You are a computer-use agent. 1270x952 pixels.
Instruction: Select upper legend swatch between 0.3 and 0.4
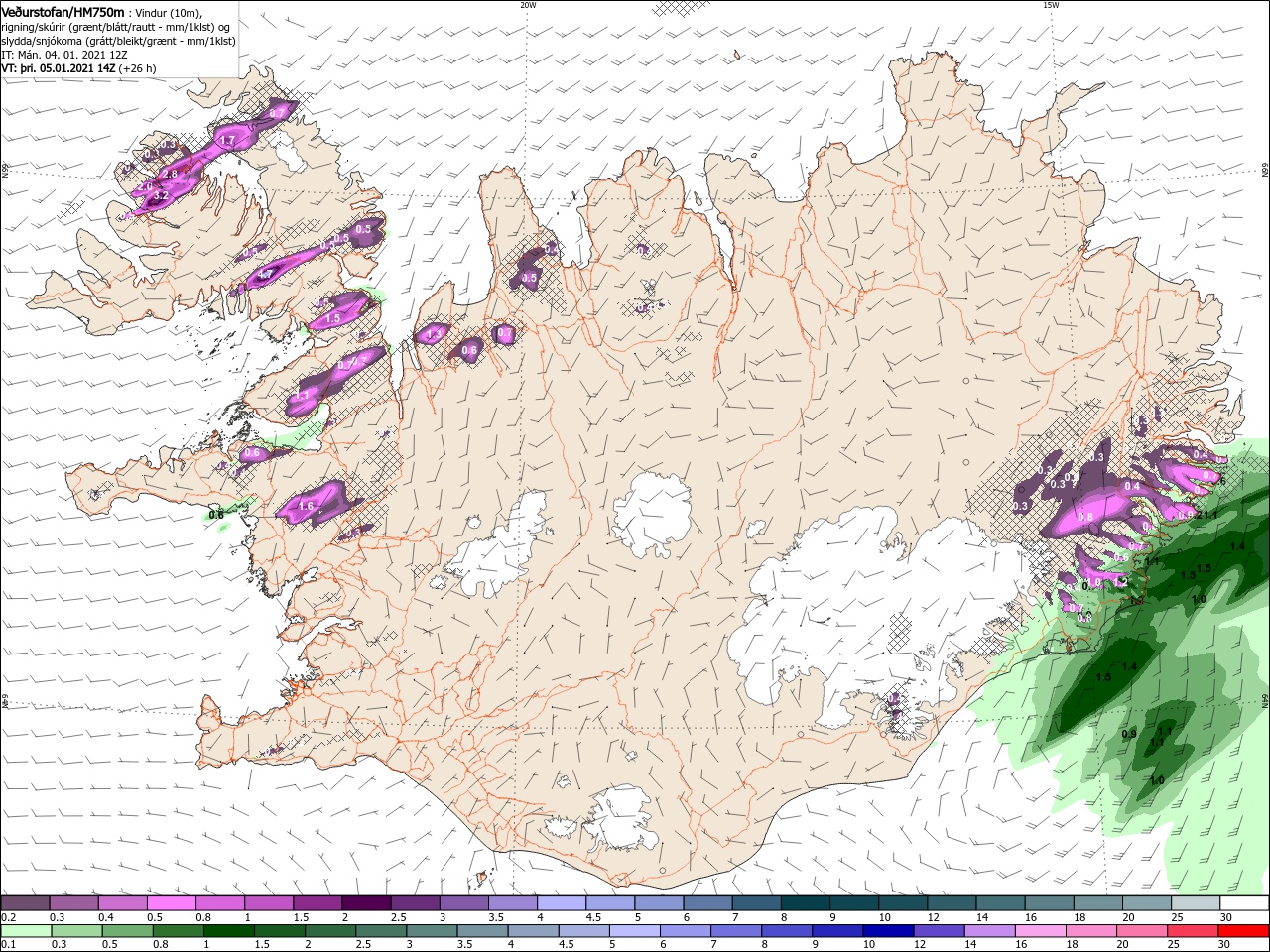[73, 902]
